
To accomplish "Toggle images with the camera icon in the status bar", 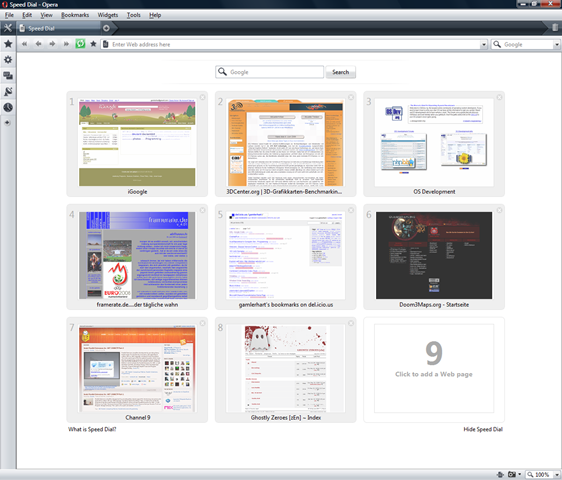I will click(x=512, y=474).
